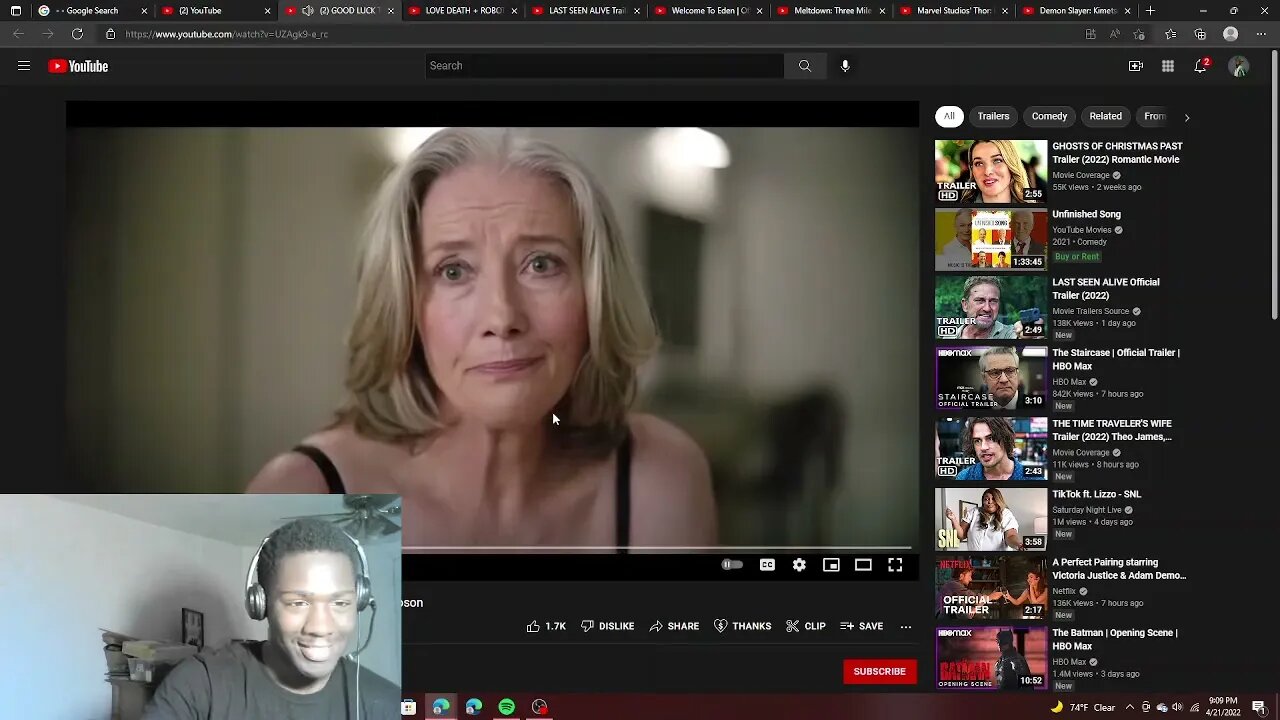Open the notifications bell
Viewport: 1280px width, 720px height.
coord(1201,66)
